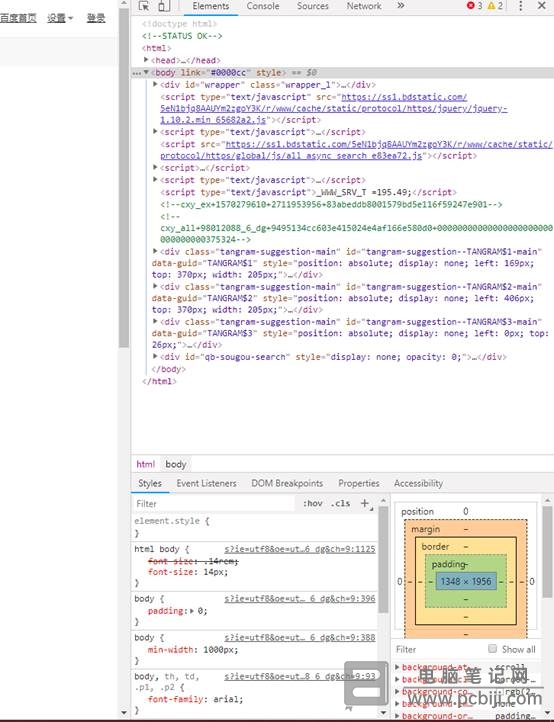Select body in the breadcrumb bar

pos(175,464)
